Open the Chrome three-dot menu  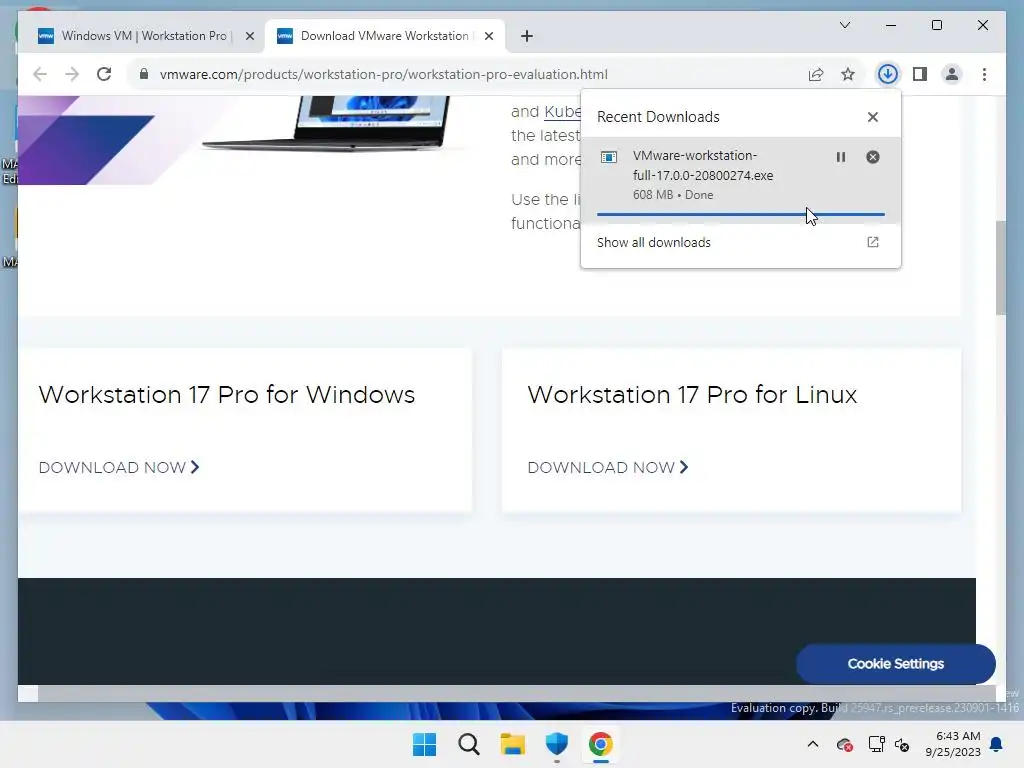(984, 74)
